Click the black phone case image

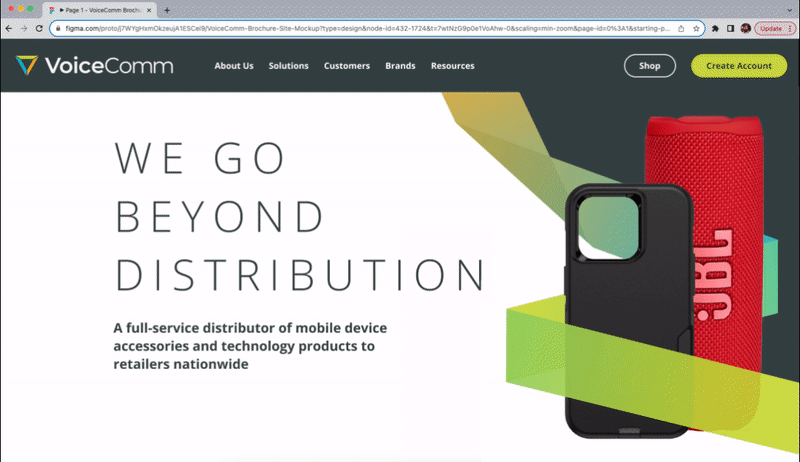[629, 311]
